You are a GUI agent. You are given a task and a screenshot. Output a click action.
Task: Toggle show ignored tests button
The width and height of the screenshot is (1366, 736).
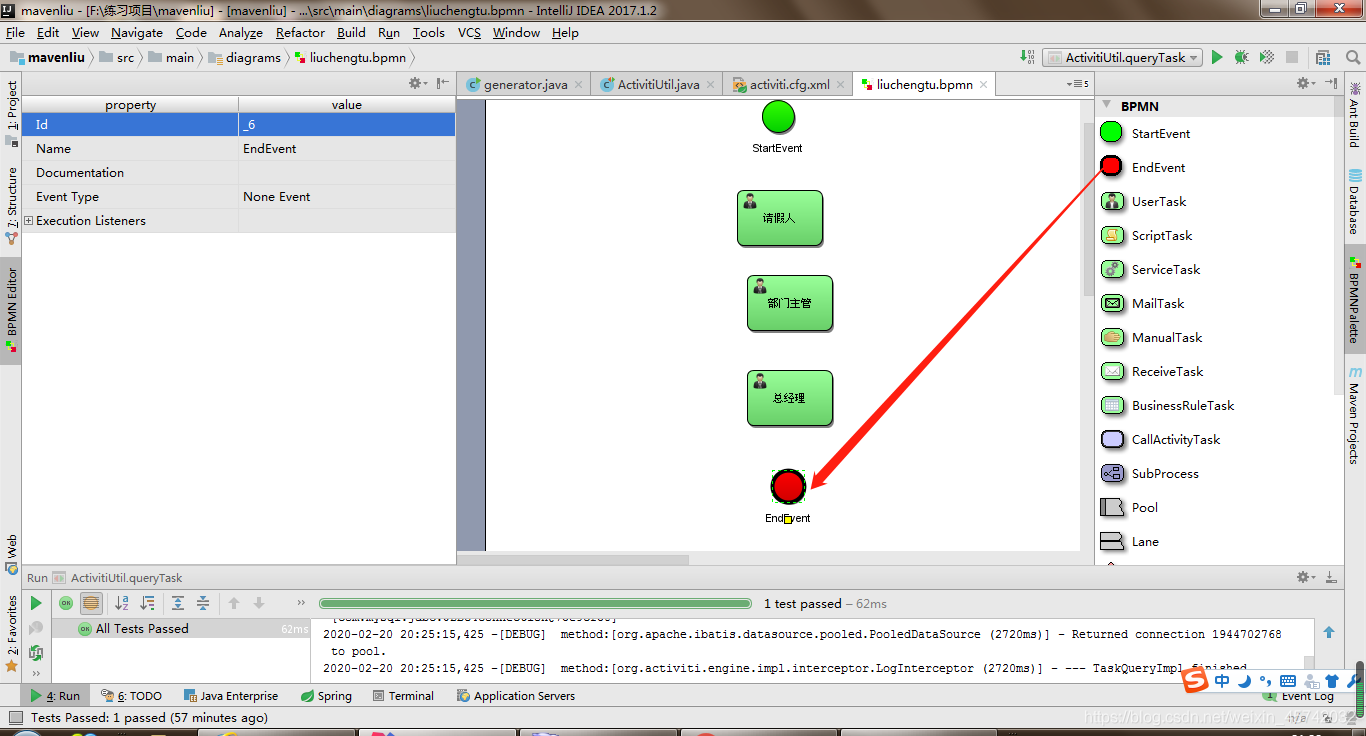(91, 603)
